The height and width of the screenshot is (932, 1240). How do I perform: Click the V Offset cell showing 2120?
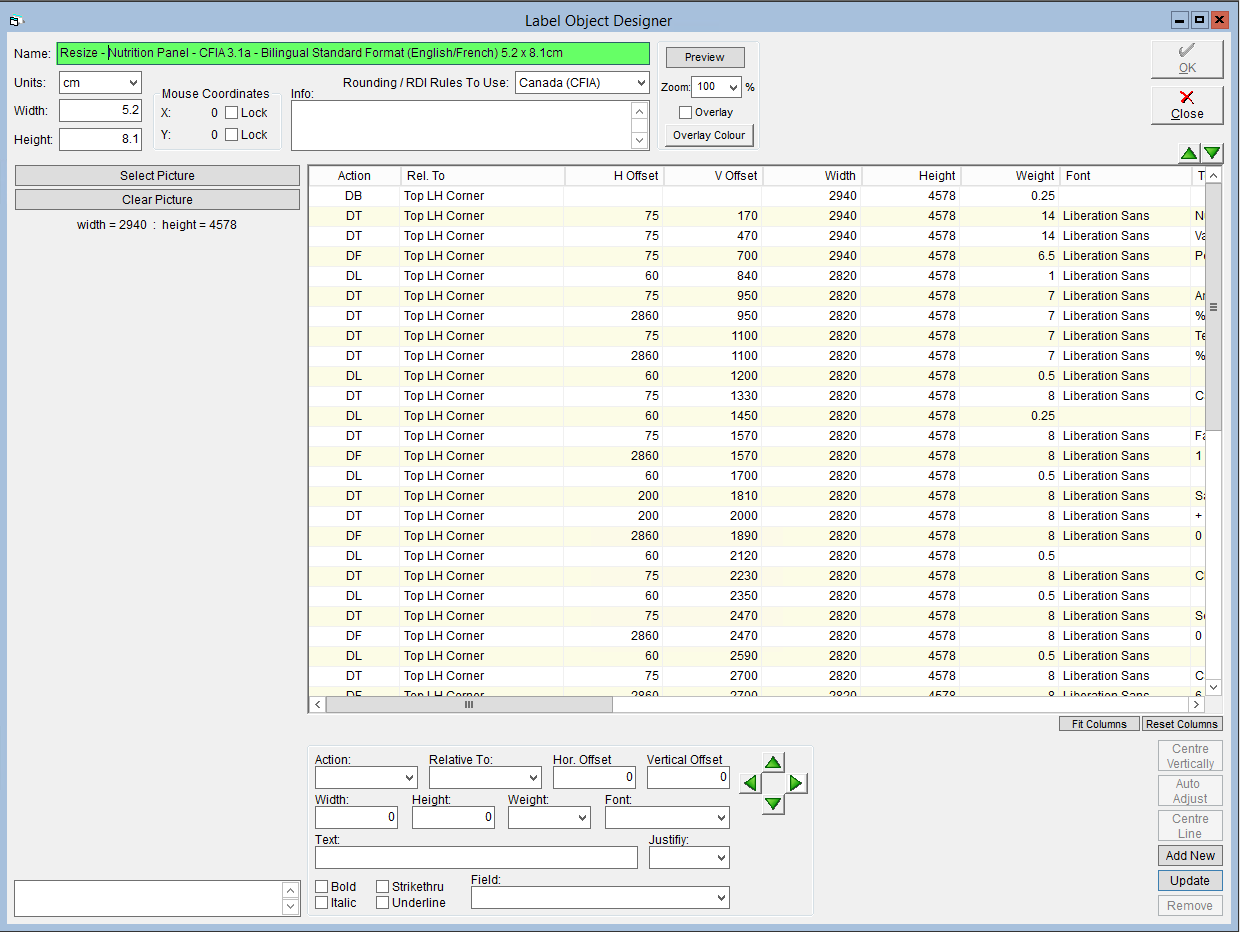click(713, 556)
